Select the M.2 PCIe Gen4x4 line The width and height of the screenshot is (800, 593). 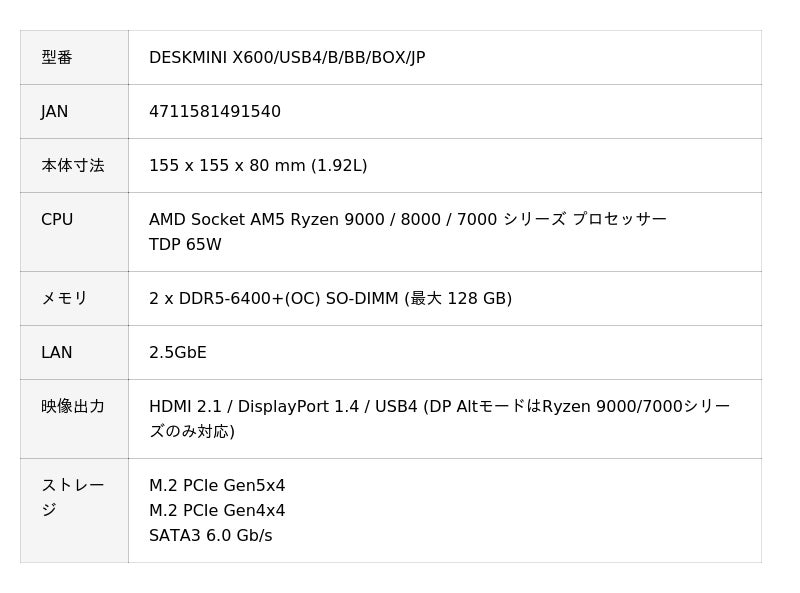(x=217, y=511)
